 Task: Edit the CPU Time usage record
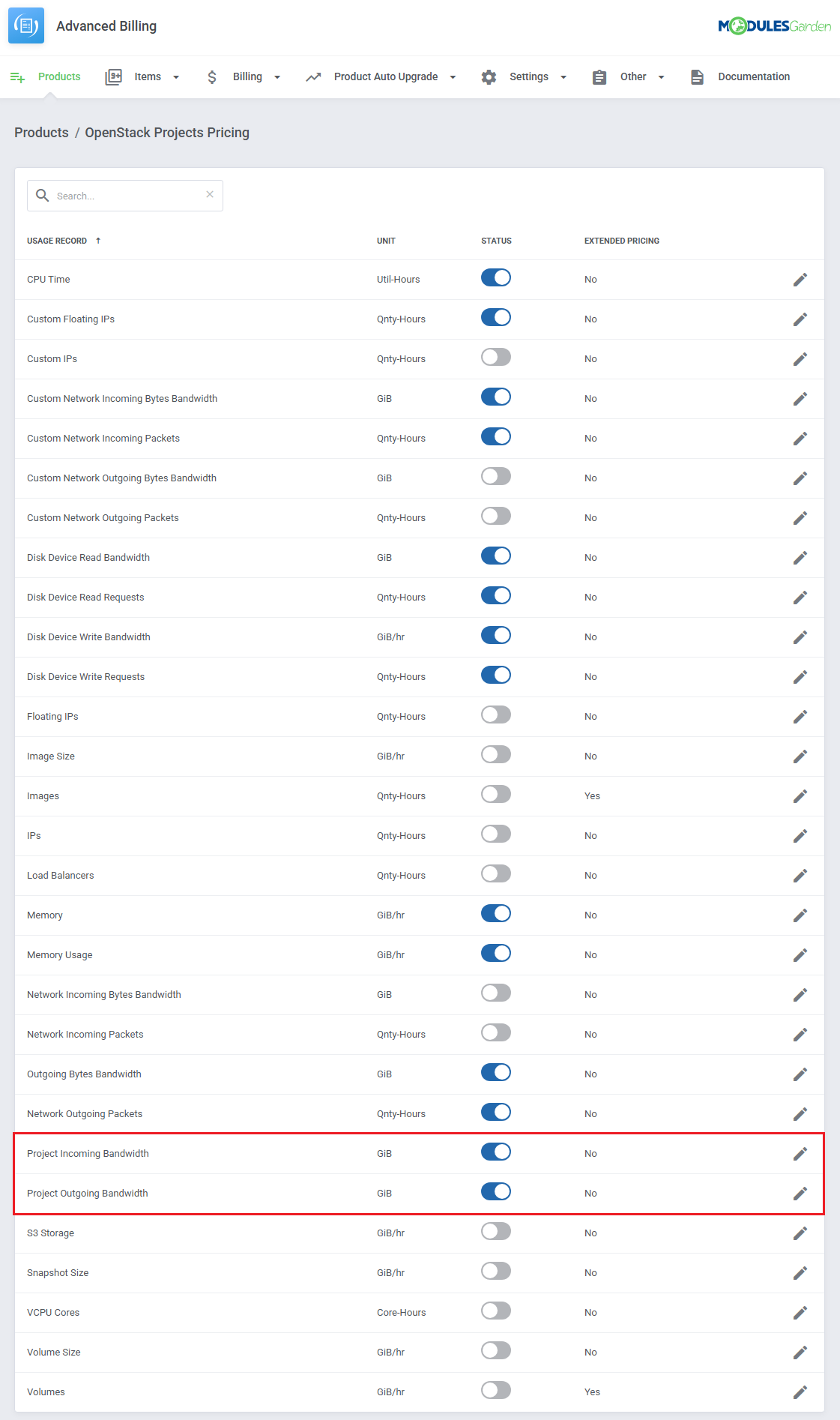[800, 280]
